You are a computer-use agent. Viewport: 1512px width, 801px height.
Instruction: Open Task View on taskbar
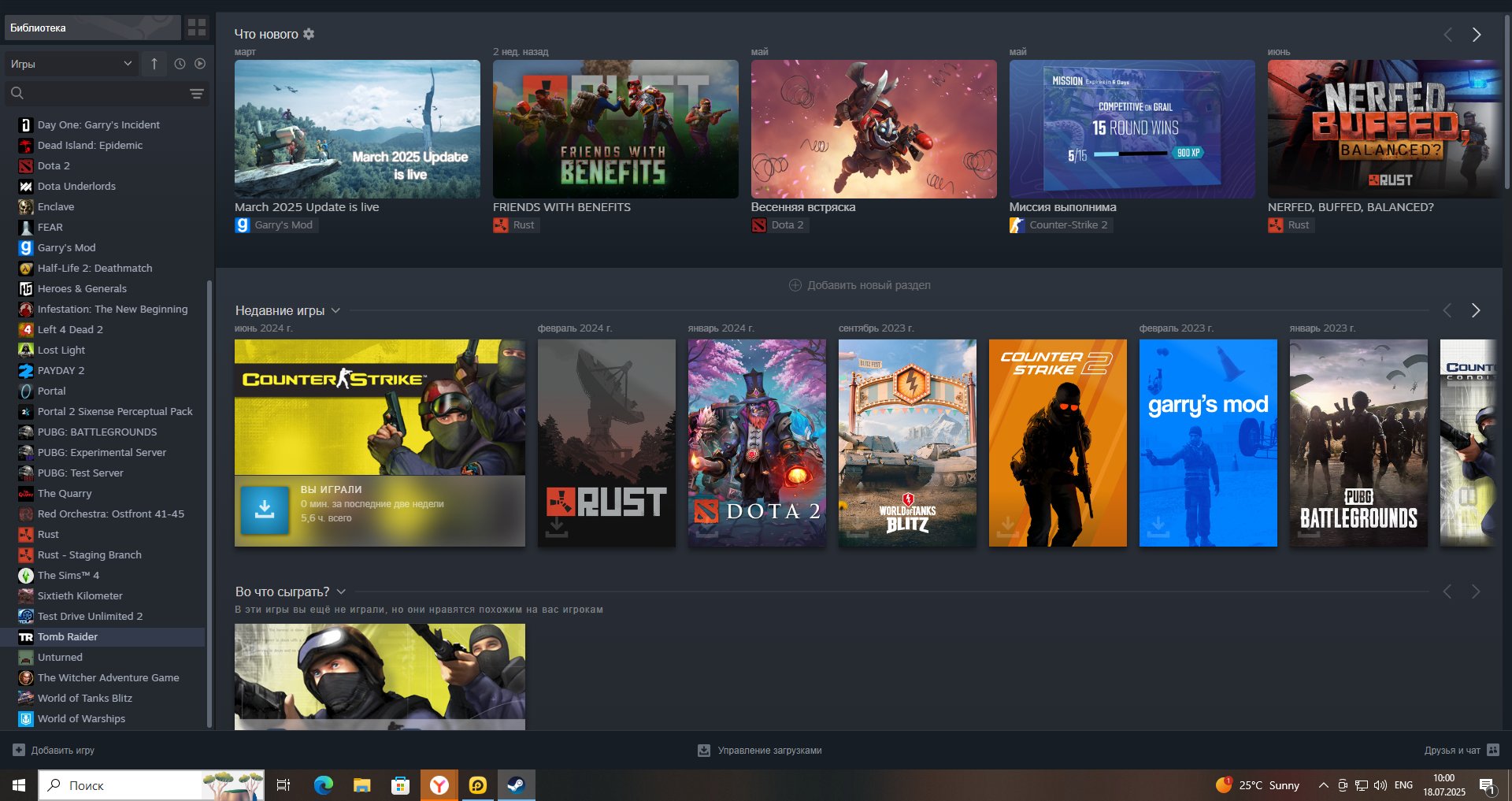pyautogui.click(x=283, y=785)
